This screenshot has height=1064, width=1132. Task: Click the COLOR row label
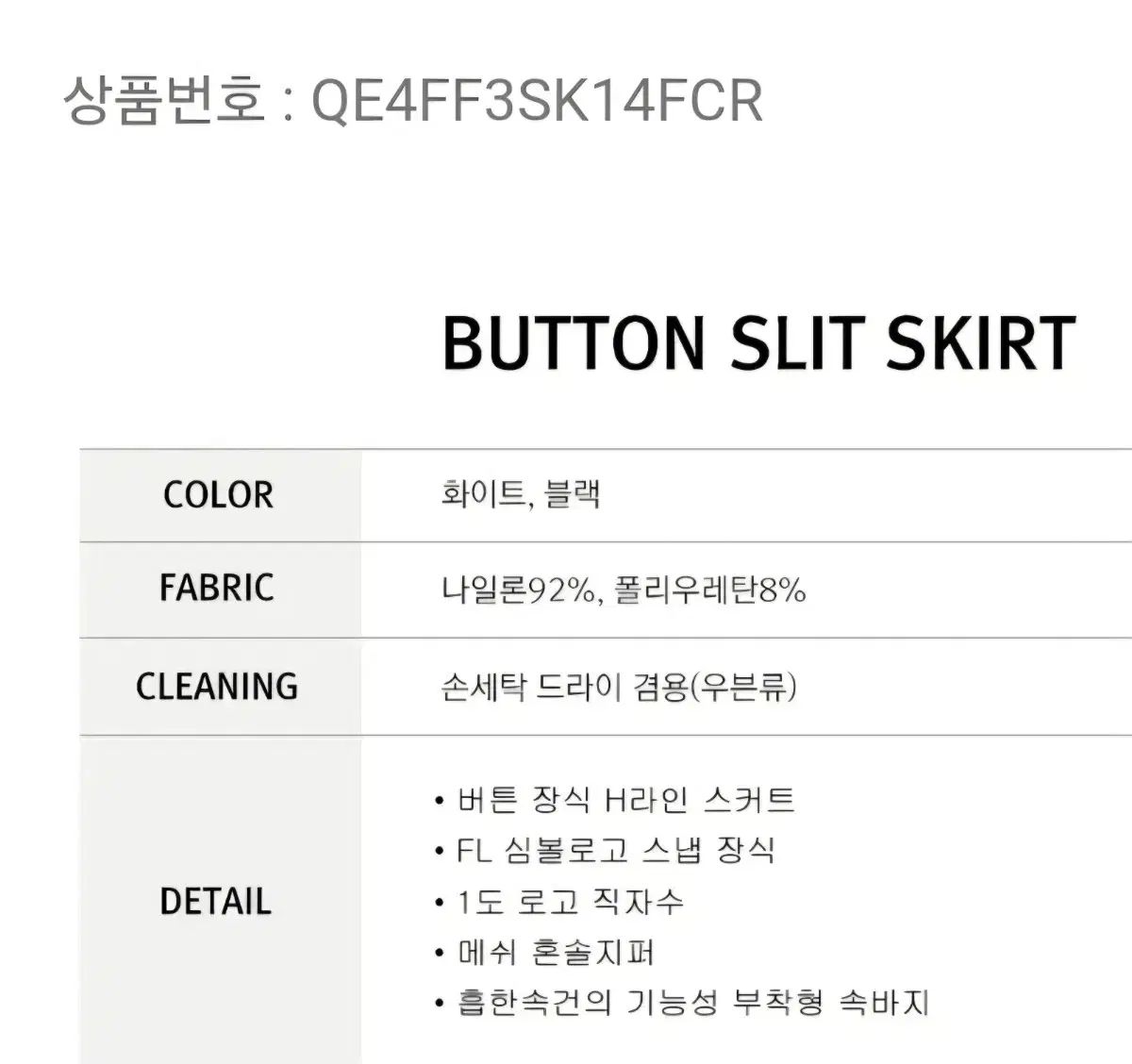coord(218,495)
